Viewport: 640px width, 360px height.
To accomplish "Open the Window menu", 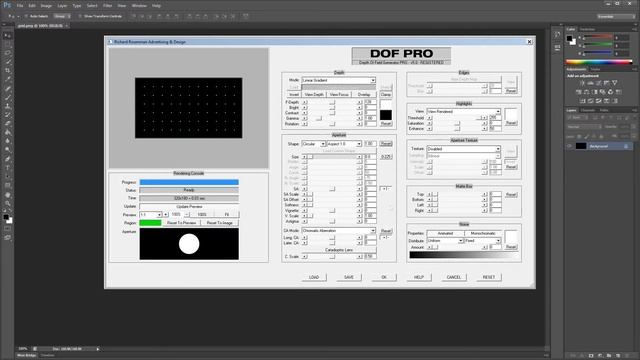I will click(x=139, y=6).
